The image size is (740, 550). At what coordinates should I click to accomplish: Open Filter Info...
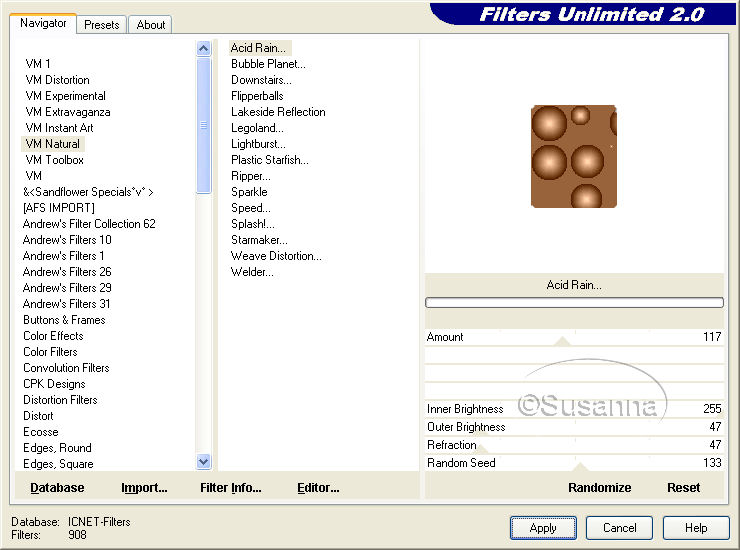[230, 488]
